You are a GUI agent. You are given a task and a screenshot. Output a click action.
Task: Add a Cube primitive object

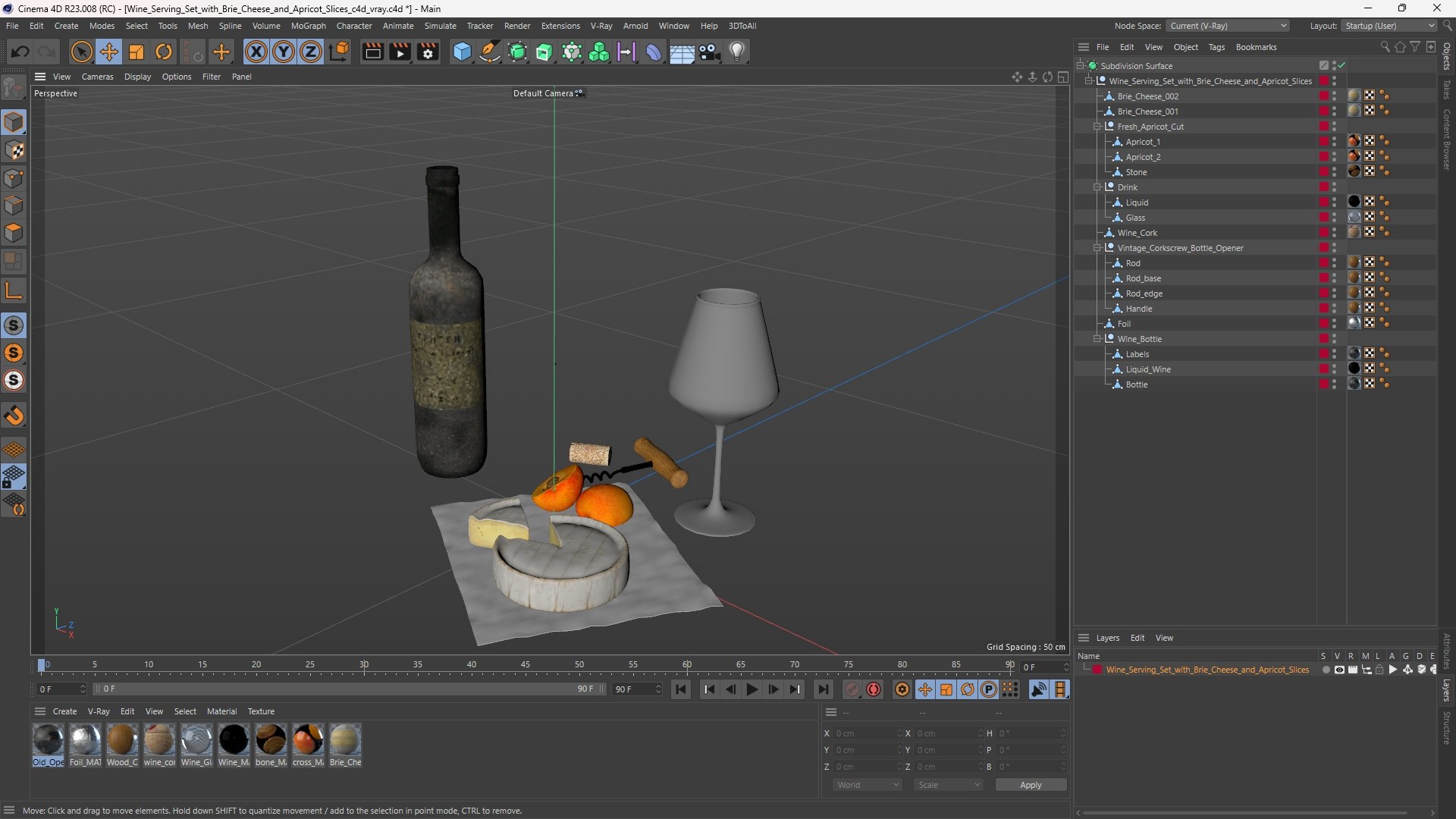point(462,52)
